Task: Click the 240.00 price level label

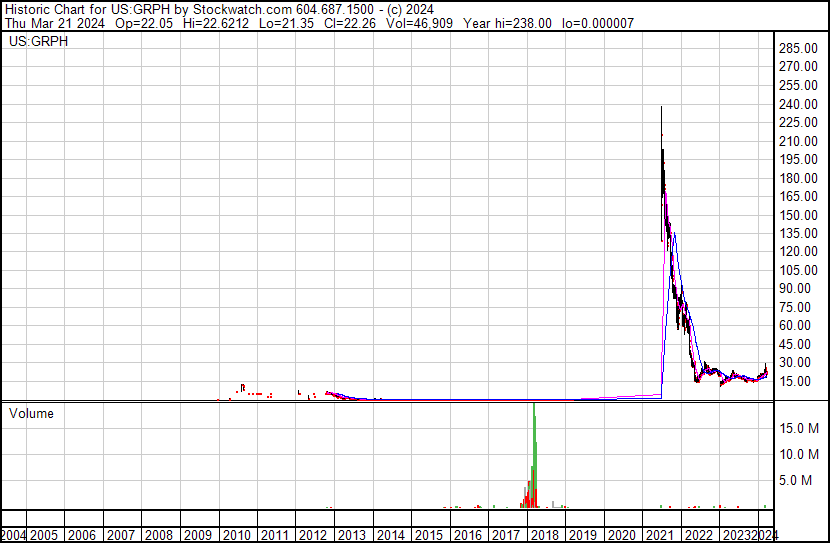Action: [802, 104]
